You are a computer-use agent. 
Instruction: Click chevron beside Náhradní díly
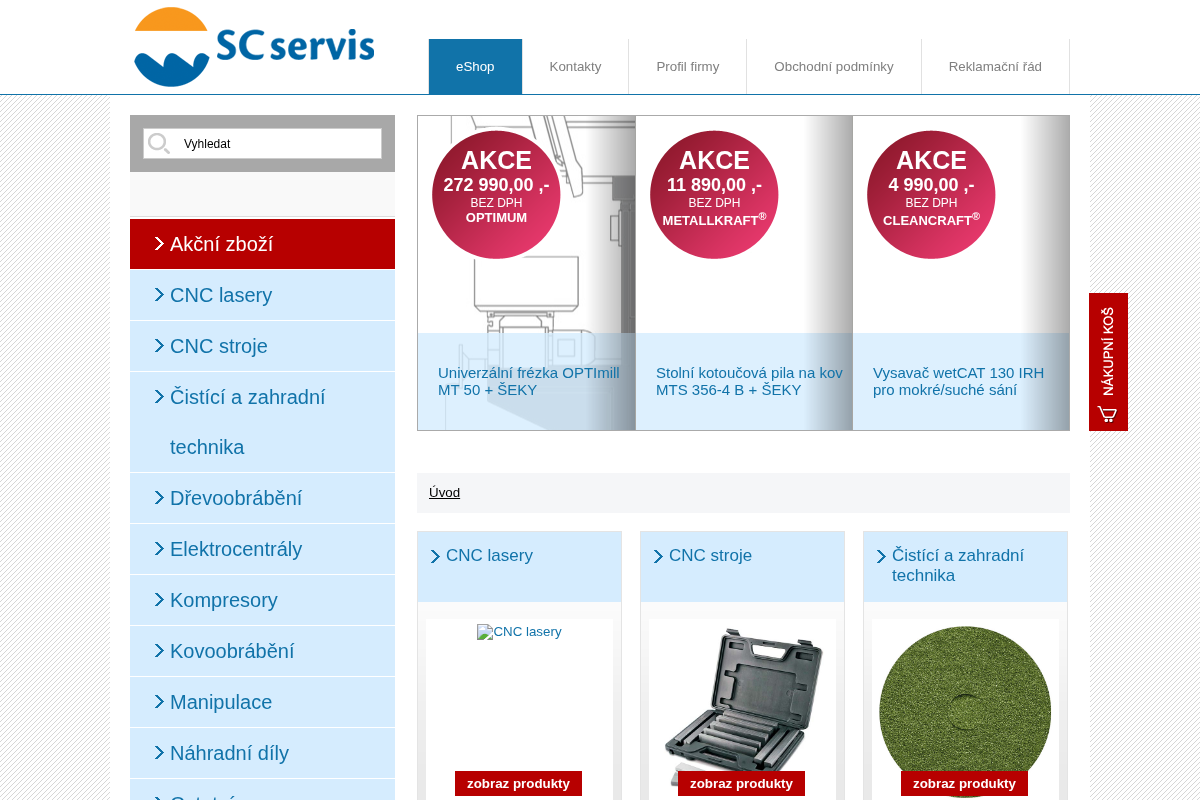click(159, 752)
